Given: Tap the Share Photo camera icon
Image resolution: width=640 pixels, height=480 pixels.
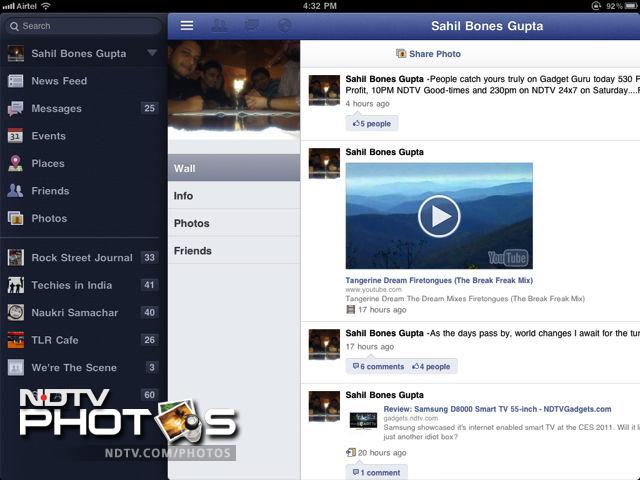Looking at the screenshot, I should (x=401, y=53).
